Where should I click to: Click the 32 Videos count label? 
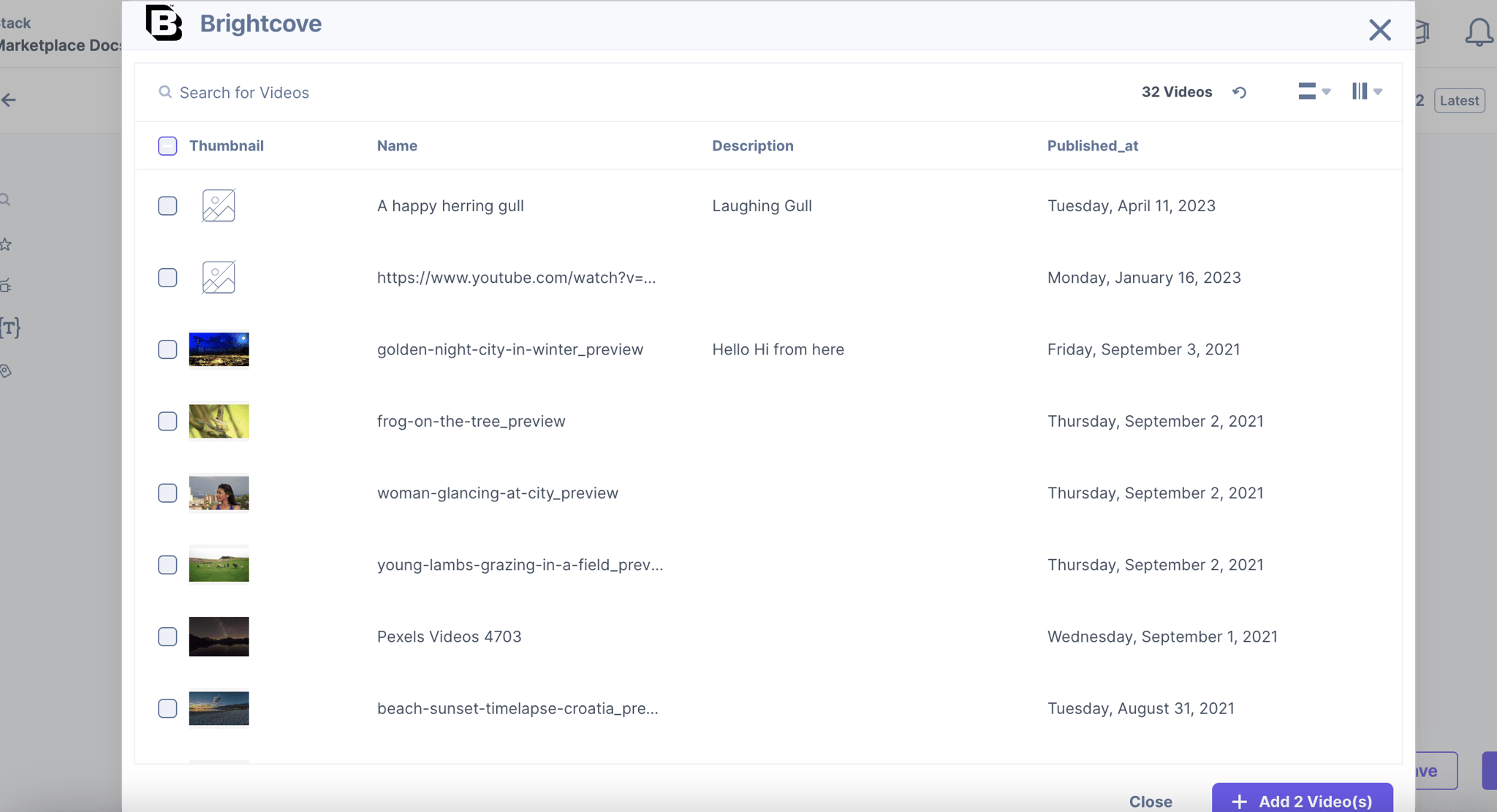tap(1176, 92)
